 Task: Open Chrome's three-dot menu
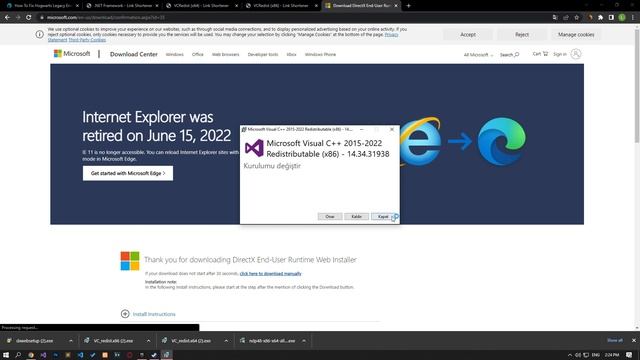point(633,18)
